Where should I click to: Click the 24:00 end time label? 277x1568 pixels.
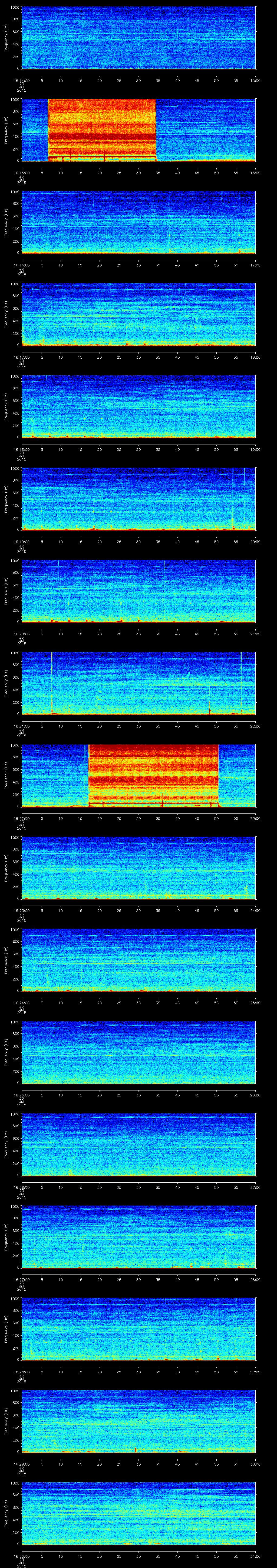point(255,910)
